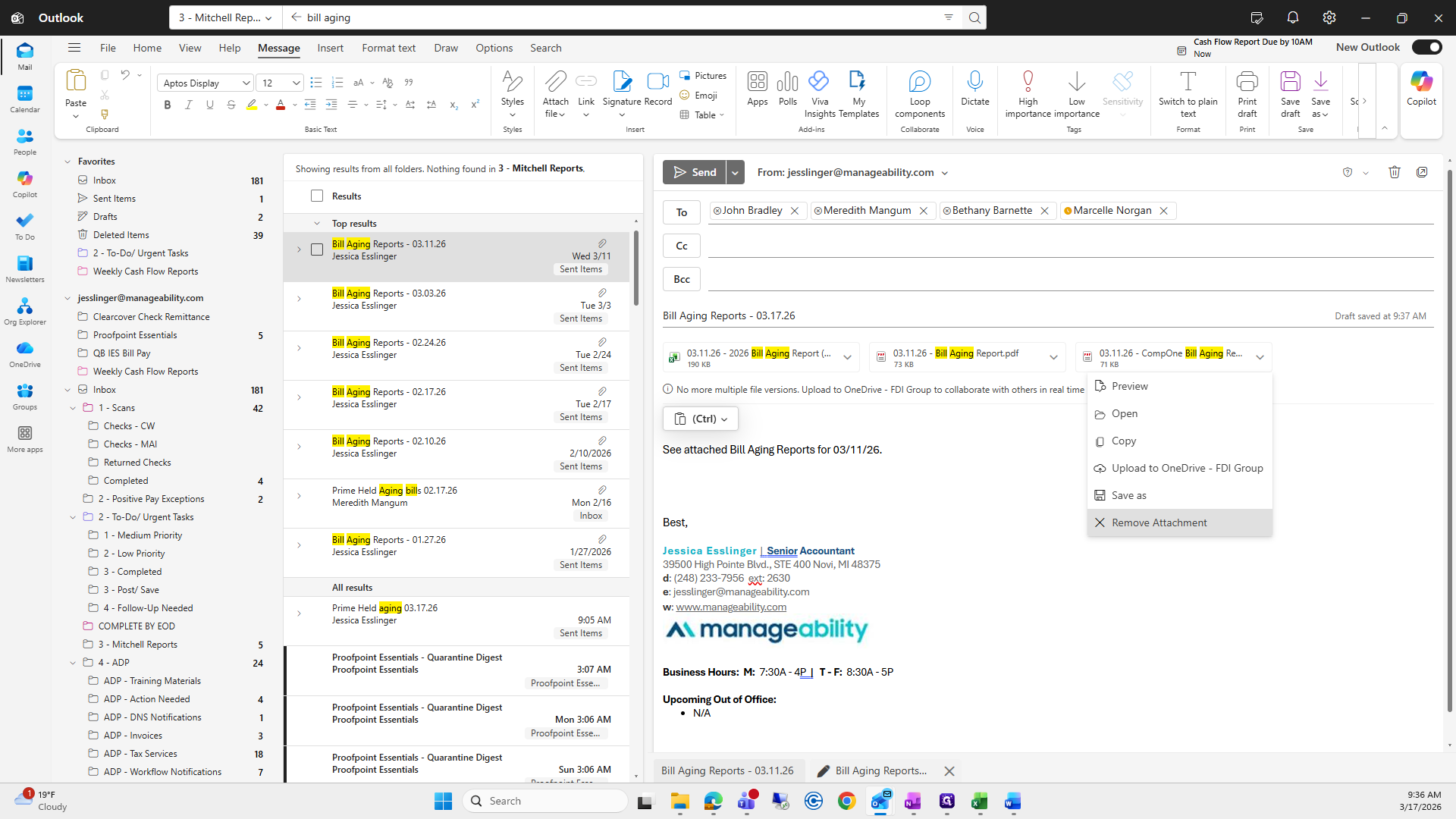Viewport: 1456px width, 819px height.
Task: Open the font color picker arrow
Action: pyautogui.click(x=294, y=105)
